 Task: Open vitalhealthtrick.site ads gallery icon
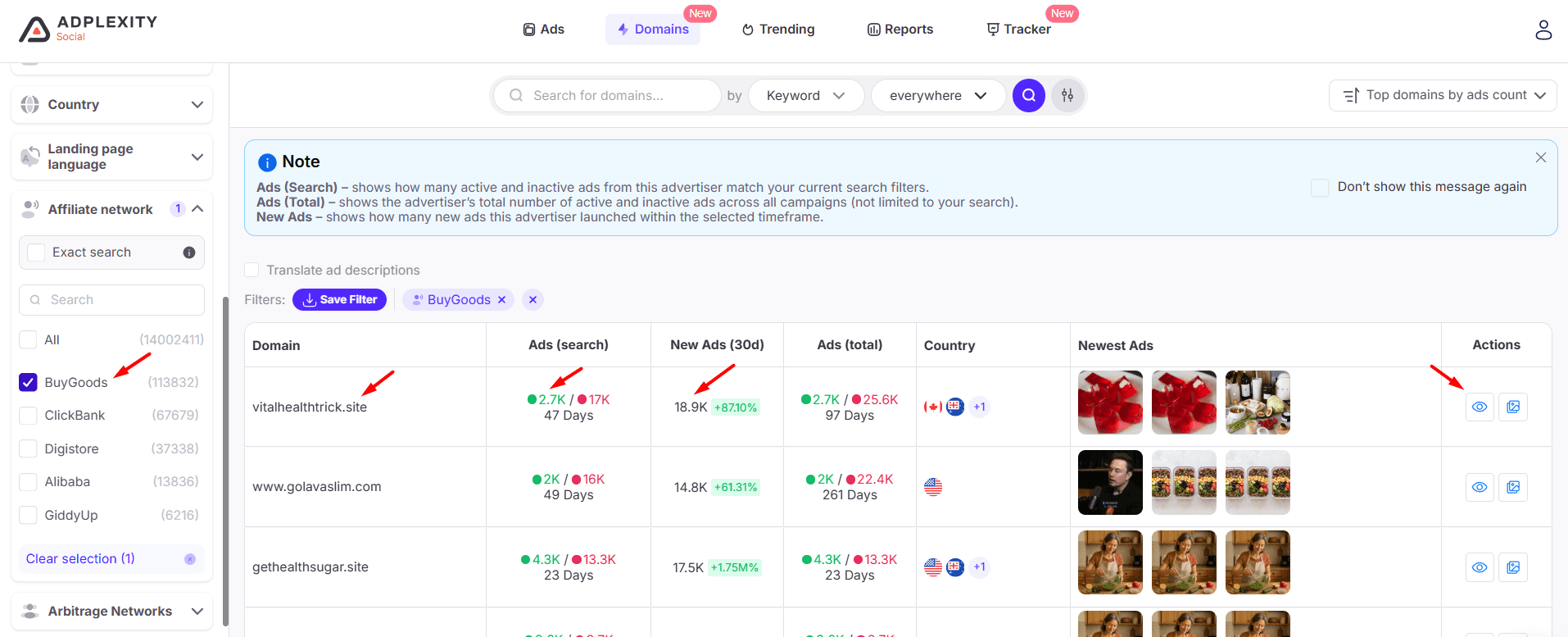tap(1513, 407)
